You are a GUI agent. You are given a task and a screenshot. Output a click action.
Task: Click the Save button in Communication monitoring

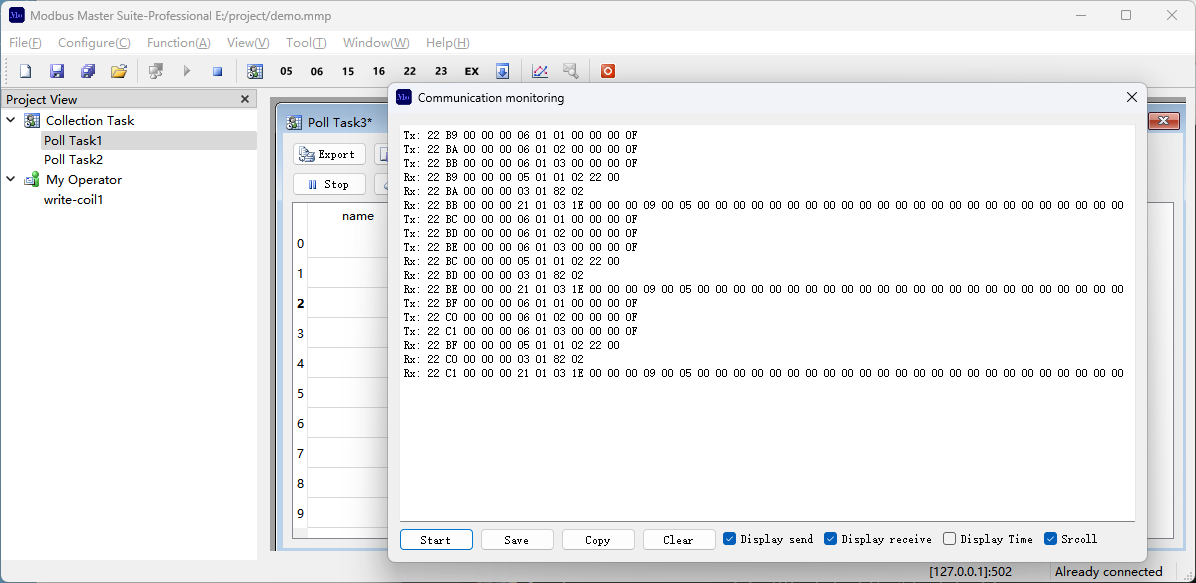(x=516, y=540)
